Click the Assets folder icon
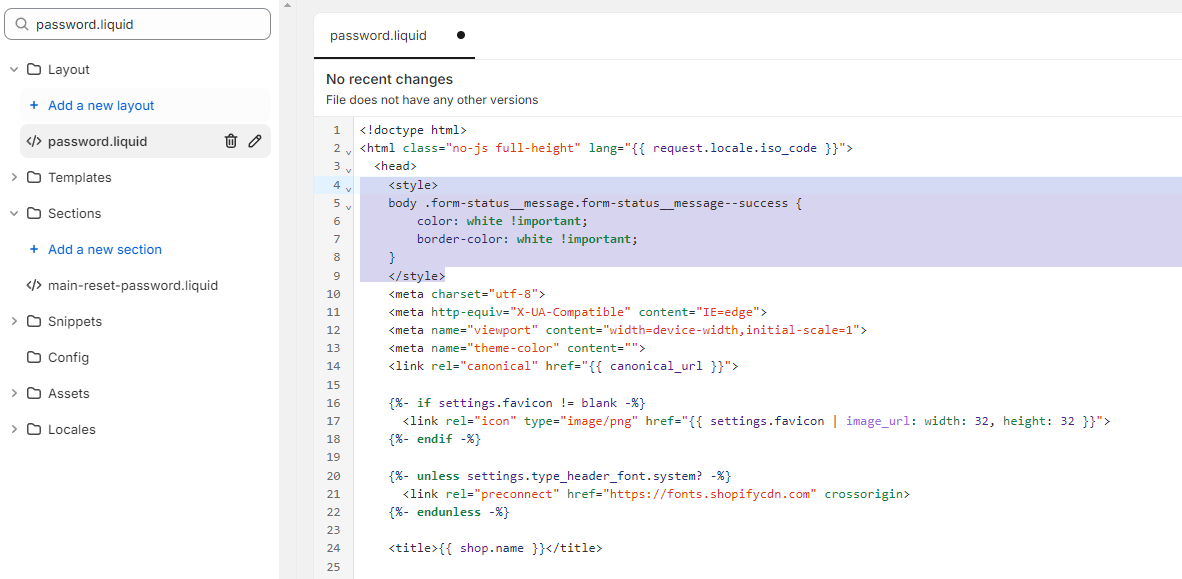 (34, 393)
